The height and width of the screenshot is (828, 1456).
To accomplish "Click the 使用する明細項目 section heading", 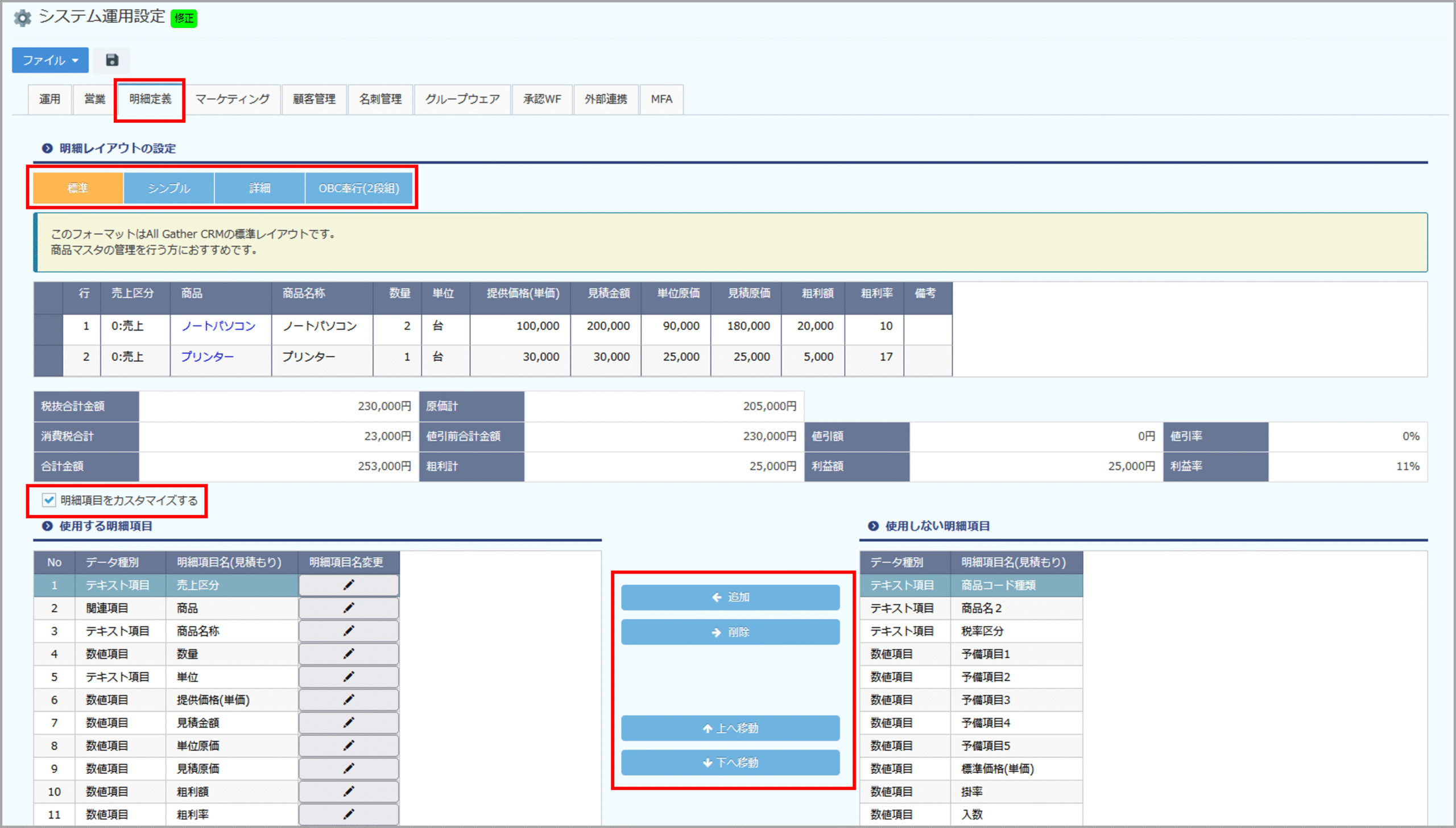I will (x=106, y=526).
